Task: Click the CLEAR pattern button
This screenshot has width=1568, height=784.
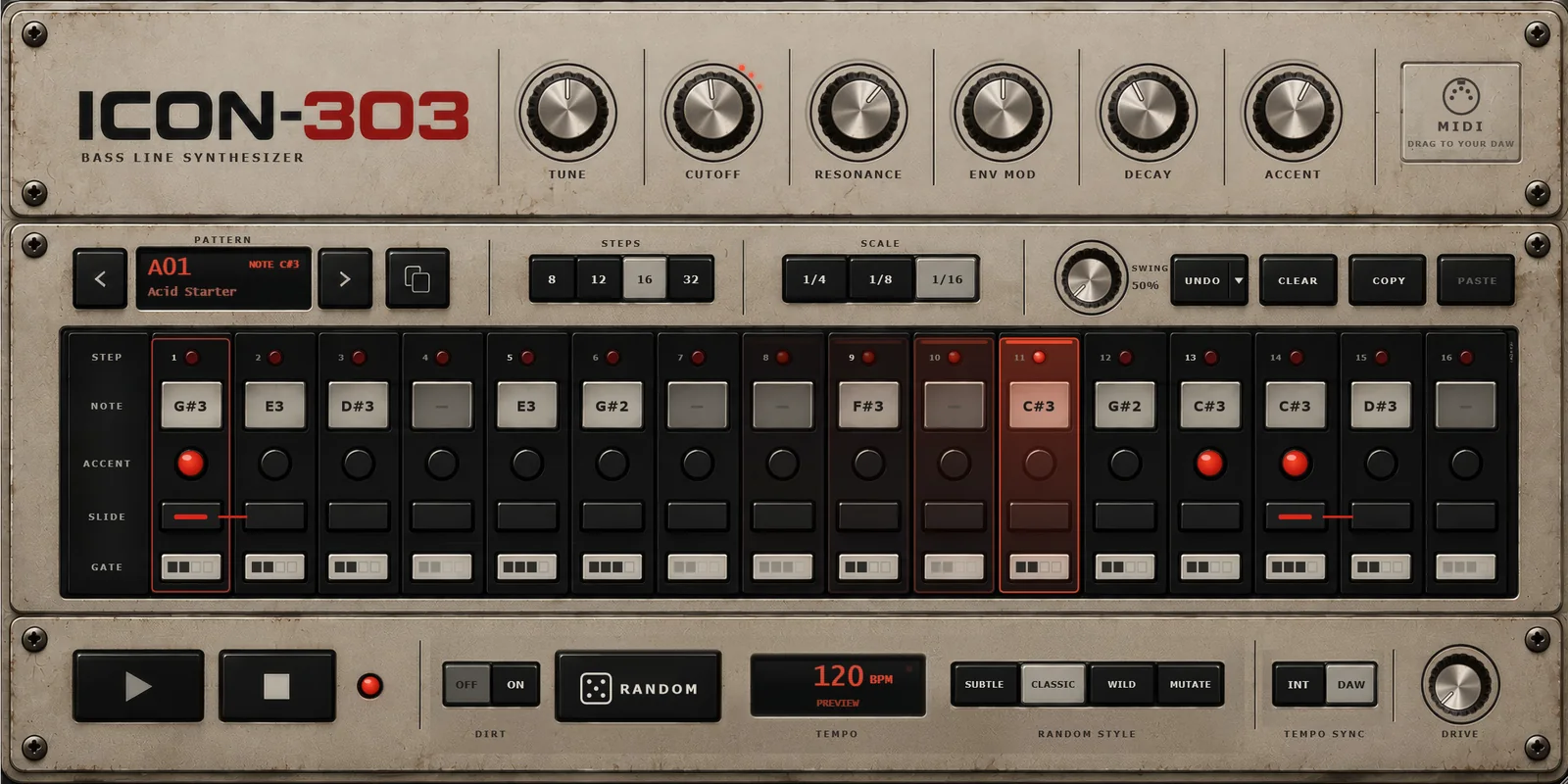Action: point(1298,280)
